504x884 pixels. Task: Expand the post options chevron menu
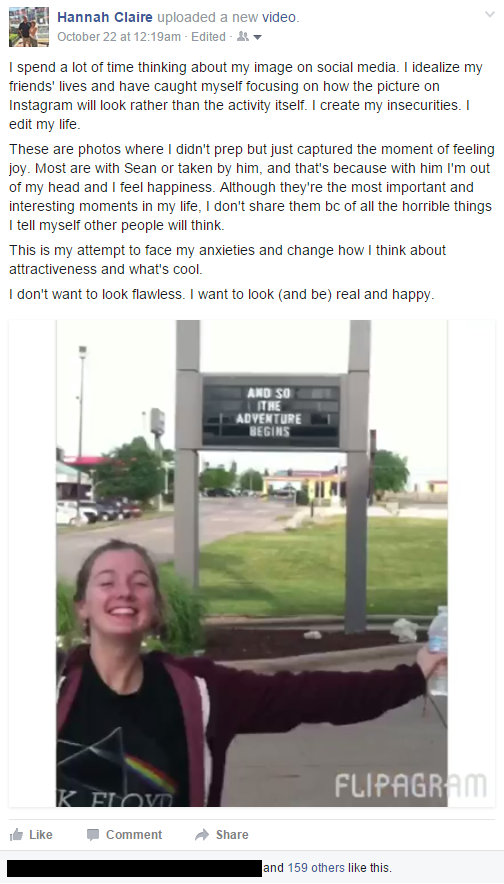click(489, 14)
